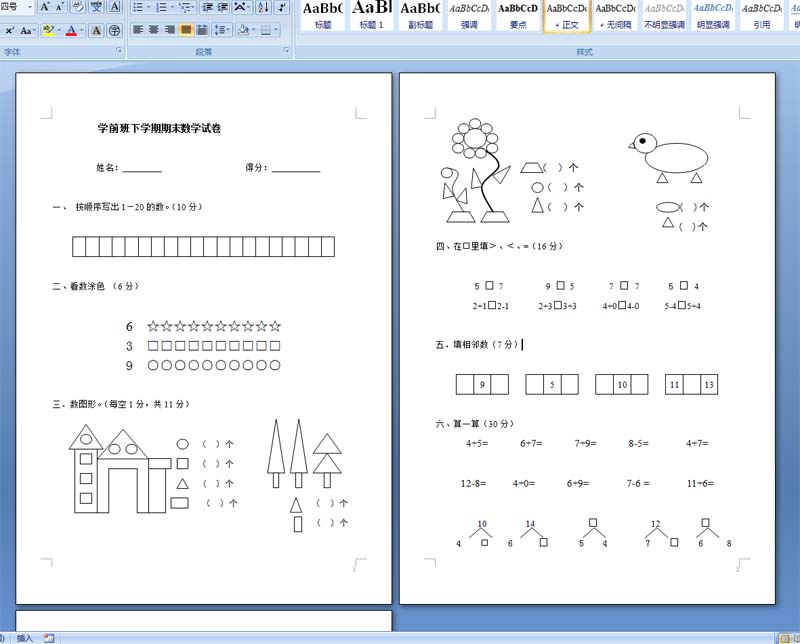Toggle Justify alignment

(x=186, y=31)
